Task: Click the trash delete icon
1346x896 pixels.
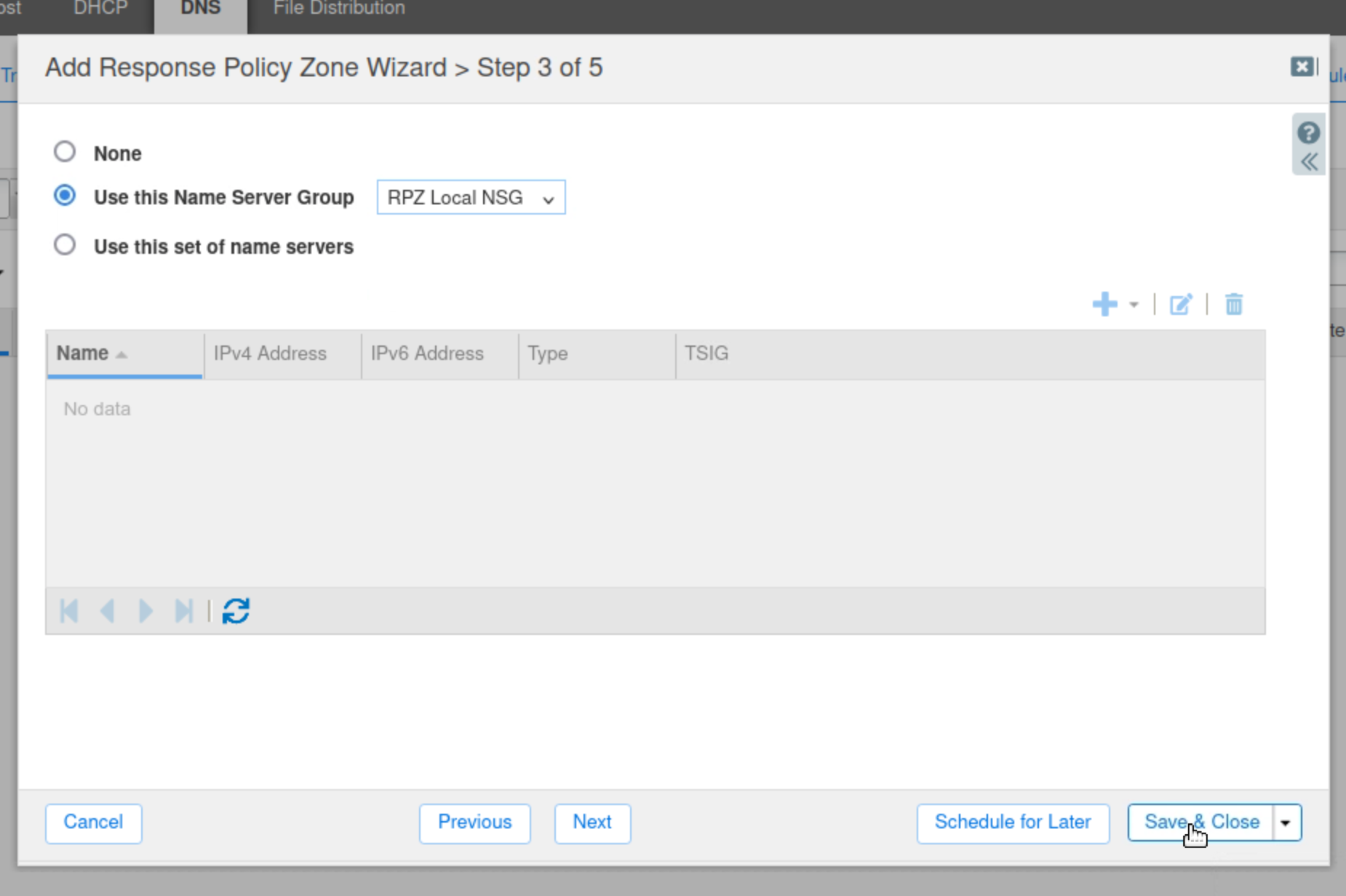Action: 1233,304
